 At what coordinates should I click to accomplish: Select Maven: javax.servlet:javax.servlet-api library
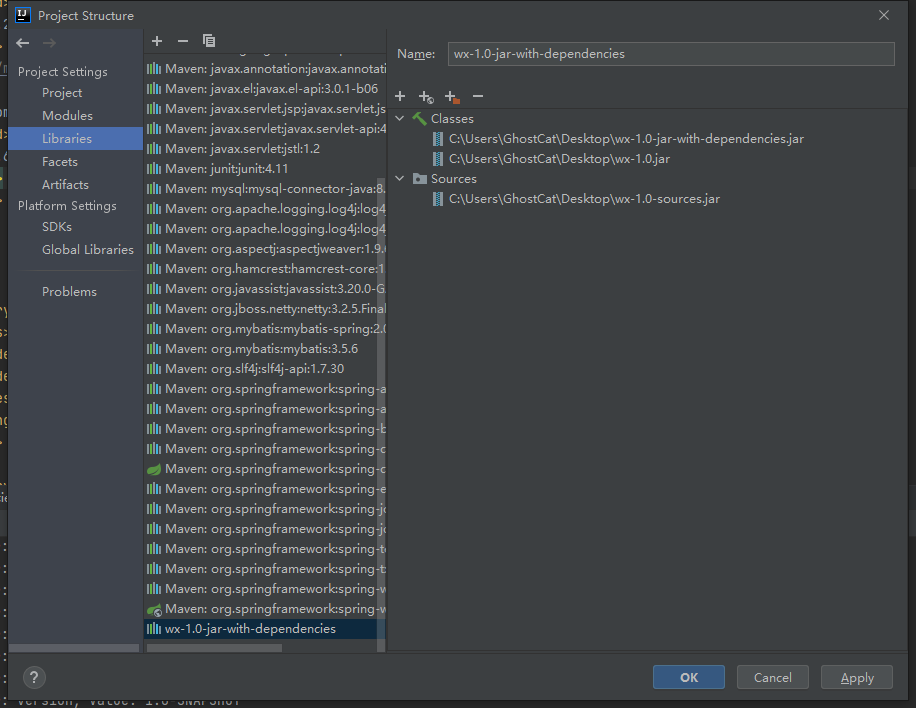click(x=265, y=129)
